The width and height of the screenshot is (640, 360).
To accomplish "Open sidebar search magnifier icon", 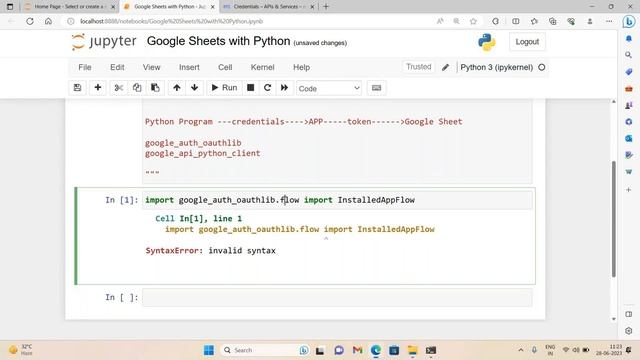I will [629, 55].
